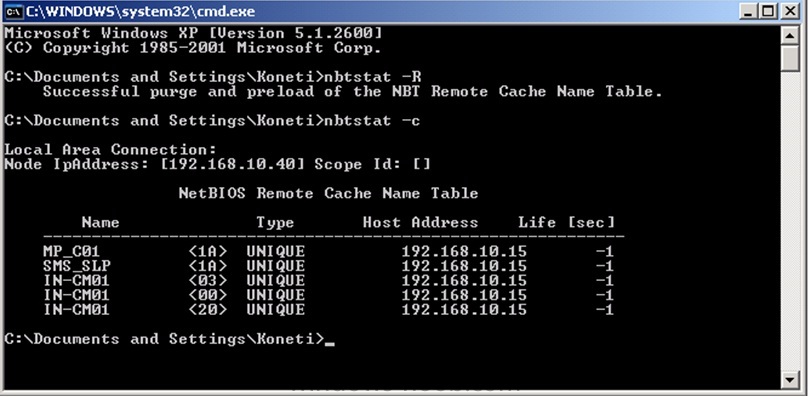Viewport: 808px width, 397px height.
Task: Open the cmd.exe system menu icon
Action: coord(14,11)
